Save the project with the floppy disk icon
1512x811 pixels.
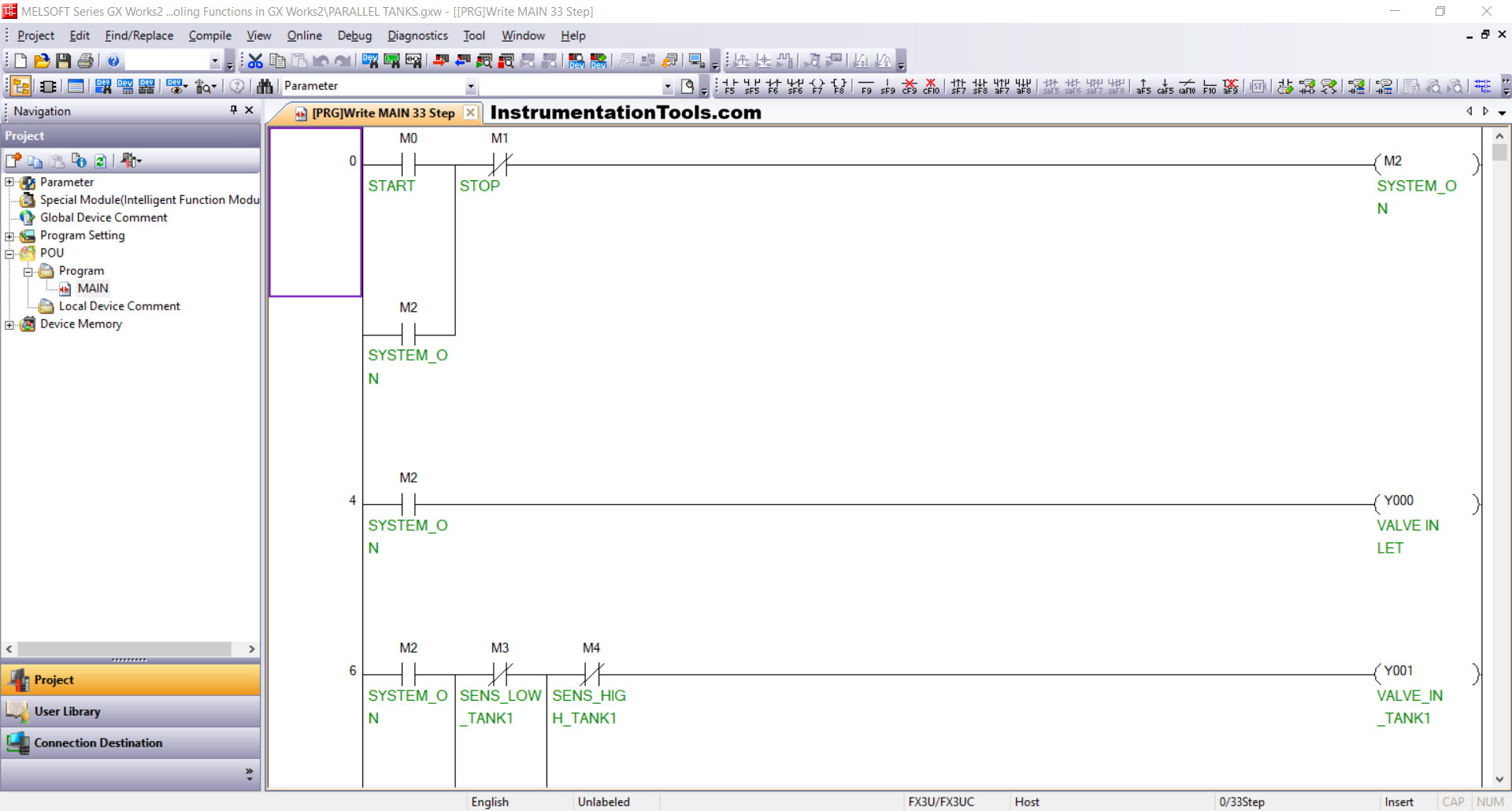pos(64,61)
